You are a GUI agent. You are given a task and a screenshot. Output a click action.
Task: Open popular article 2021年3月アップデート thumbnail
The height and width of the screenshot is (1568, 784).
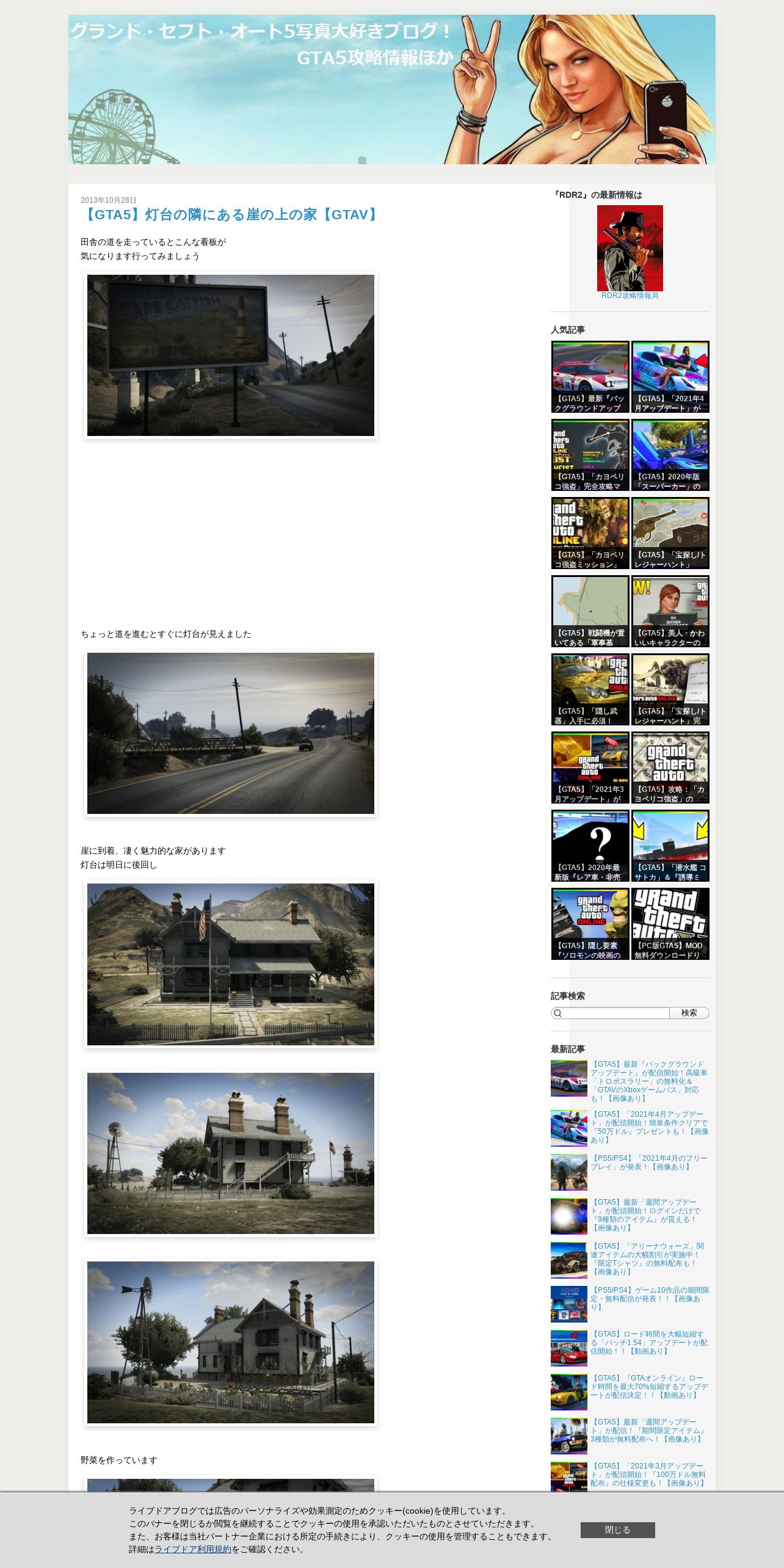(x=590, y=768)
